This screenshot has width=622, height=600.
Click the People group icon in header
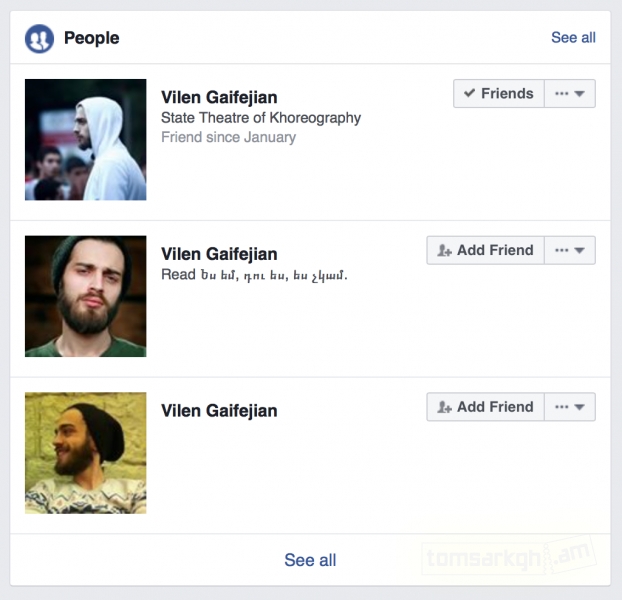(39, 38)
